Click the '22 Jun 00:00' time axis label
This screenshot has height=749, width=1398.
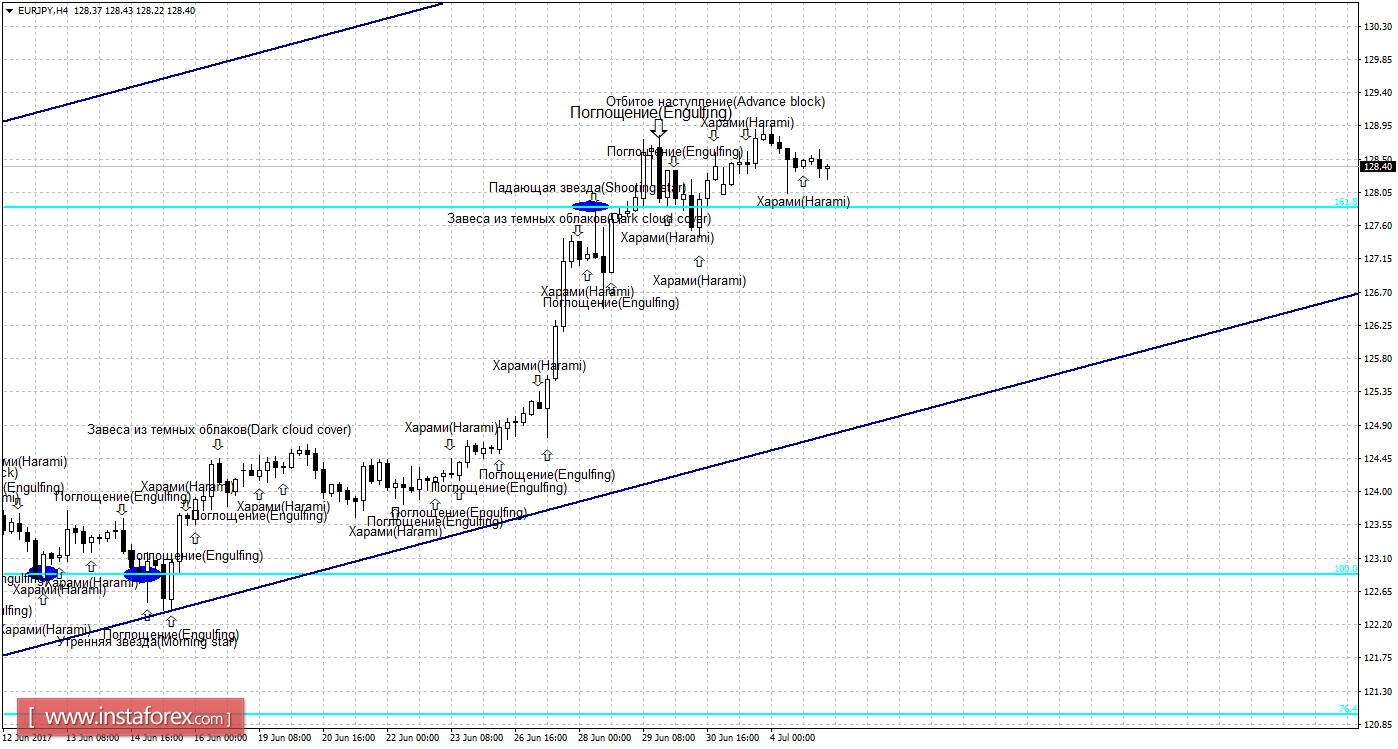pyautogui.click(x=413, y=738)
